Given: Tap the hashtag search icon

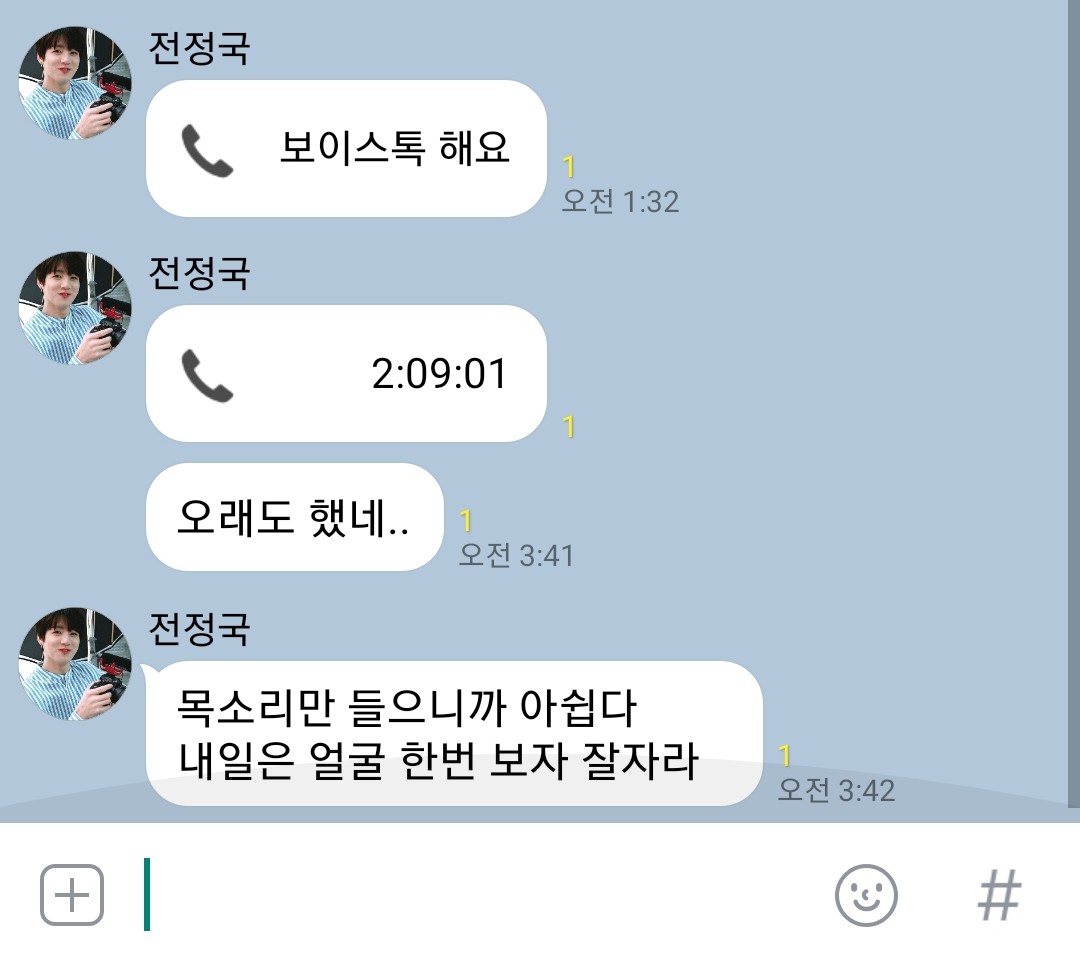Looking at the screenshot, I should point(999,895).
